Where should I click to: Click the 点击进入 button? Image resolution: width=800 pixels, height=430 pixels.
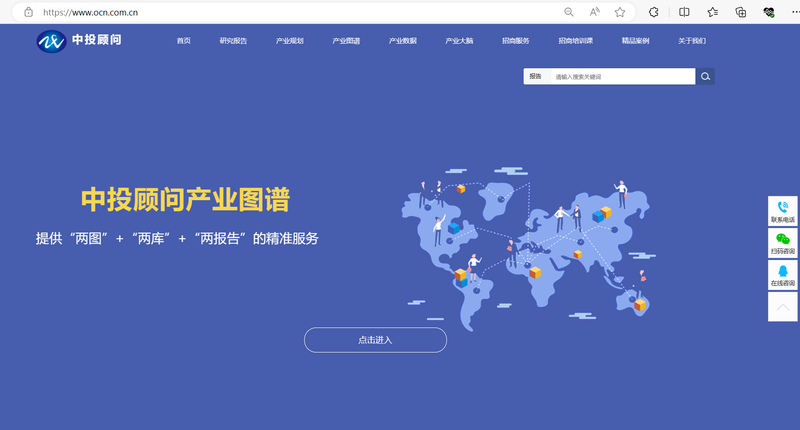pyautogui.click(x=376, y=340)
